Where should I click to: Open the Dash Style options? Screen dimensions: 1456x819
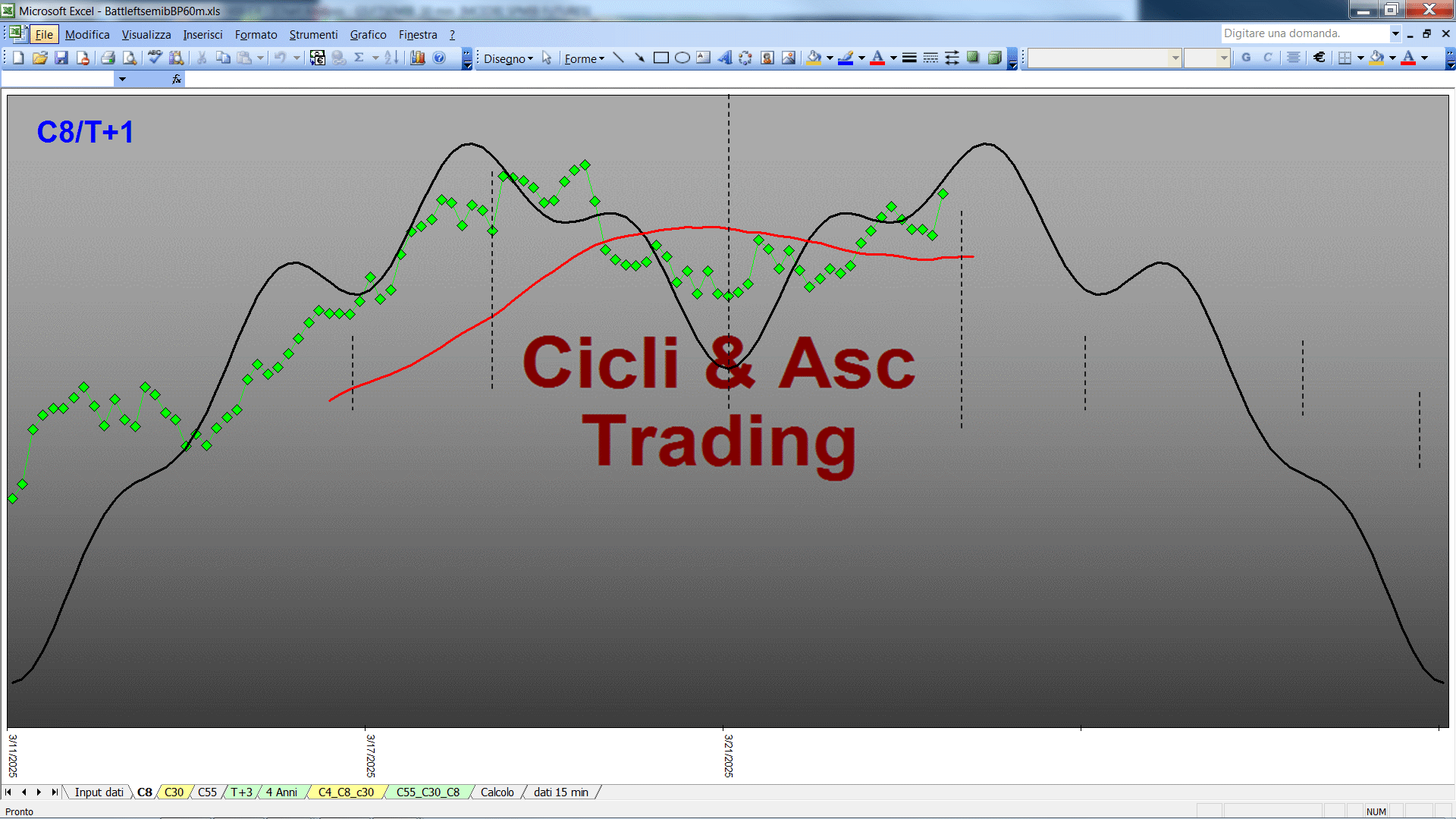(930, 58)
